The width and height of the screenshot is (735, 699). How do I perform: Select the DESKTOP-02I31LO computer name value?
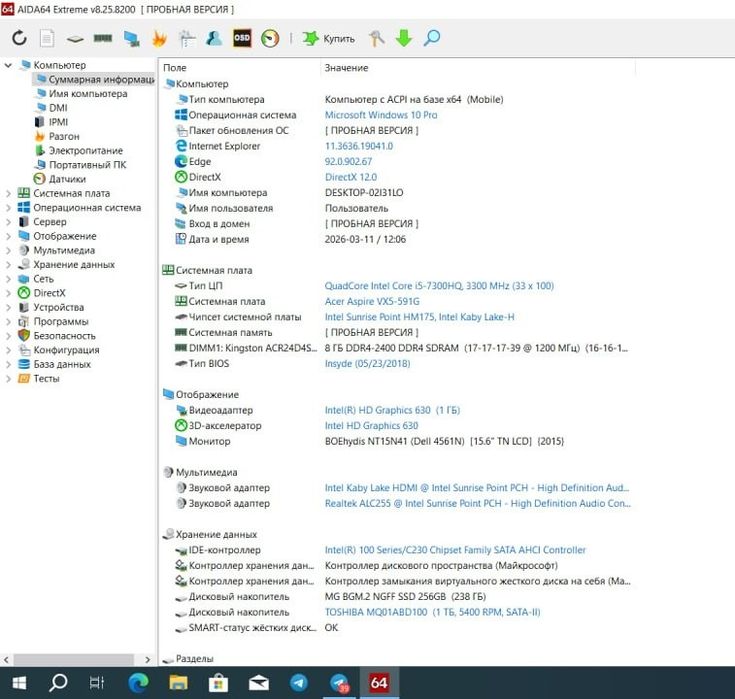[364, 193]
